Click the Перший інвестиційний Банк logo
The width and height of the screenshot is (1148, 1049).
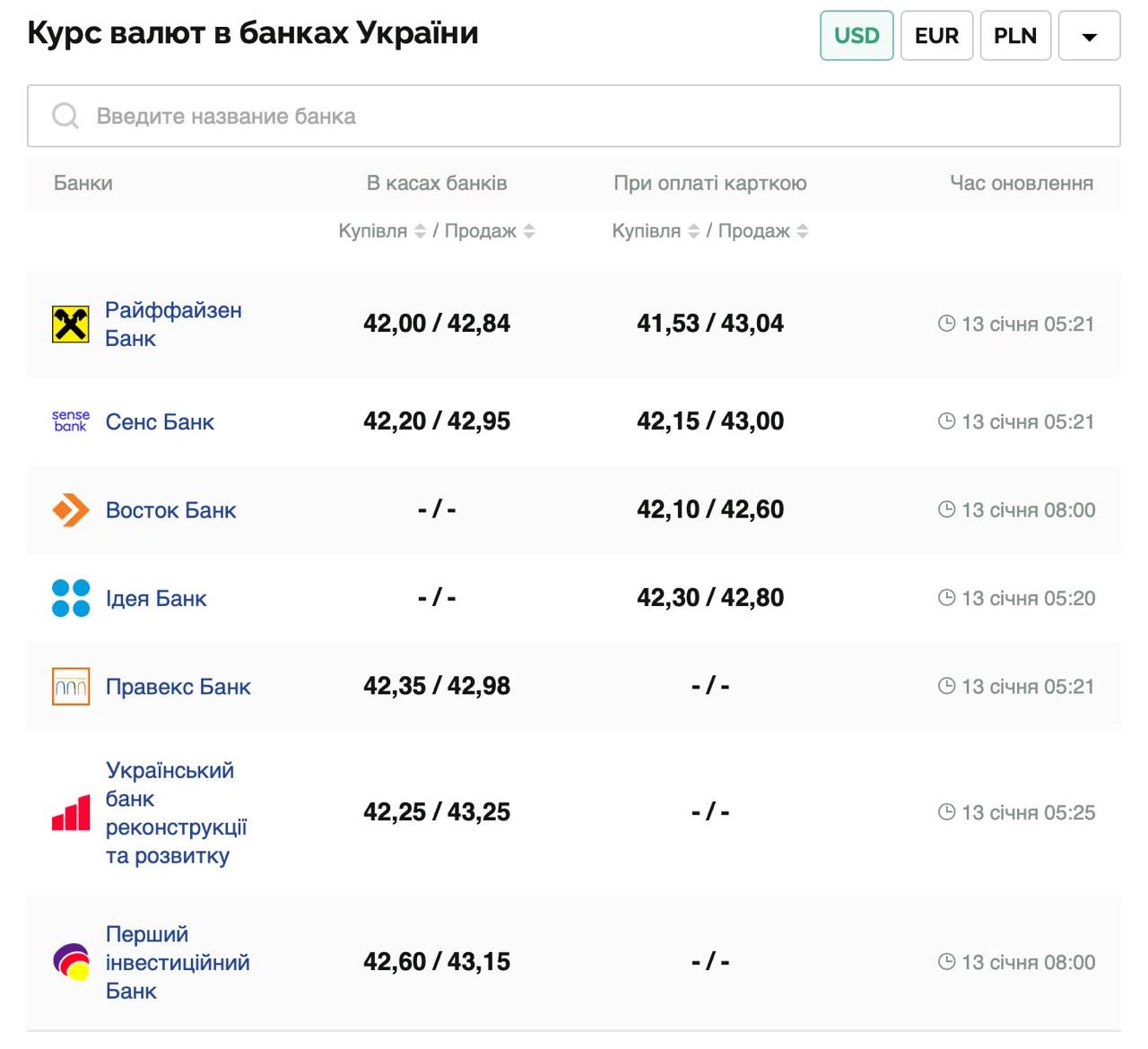[x=71, y=962]
